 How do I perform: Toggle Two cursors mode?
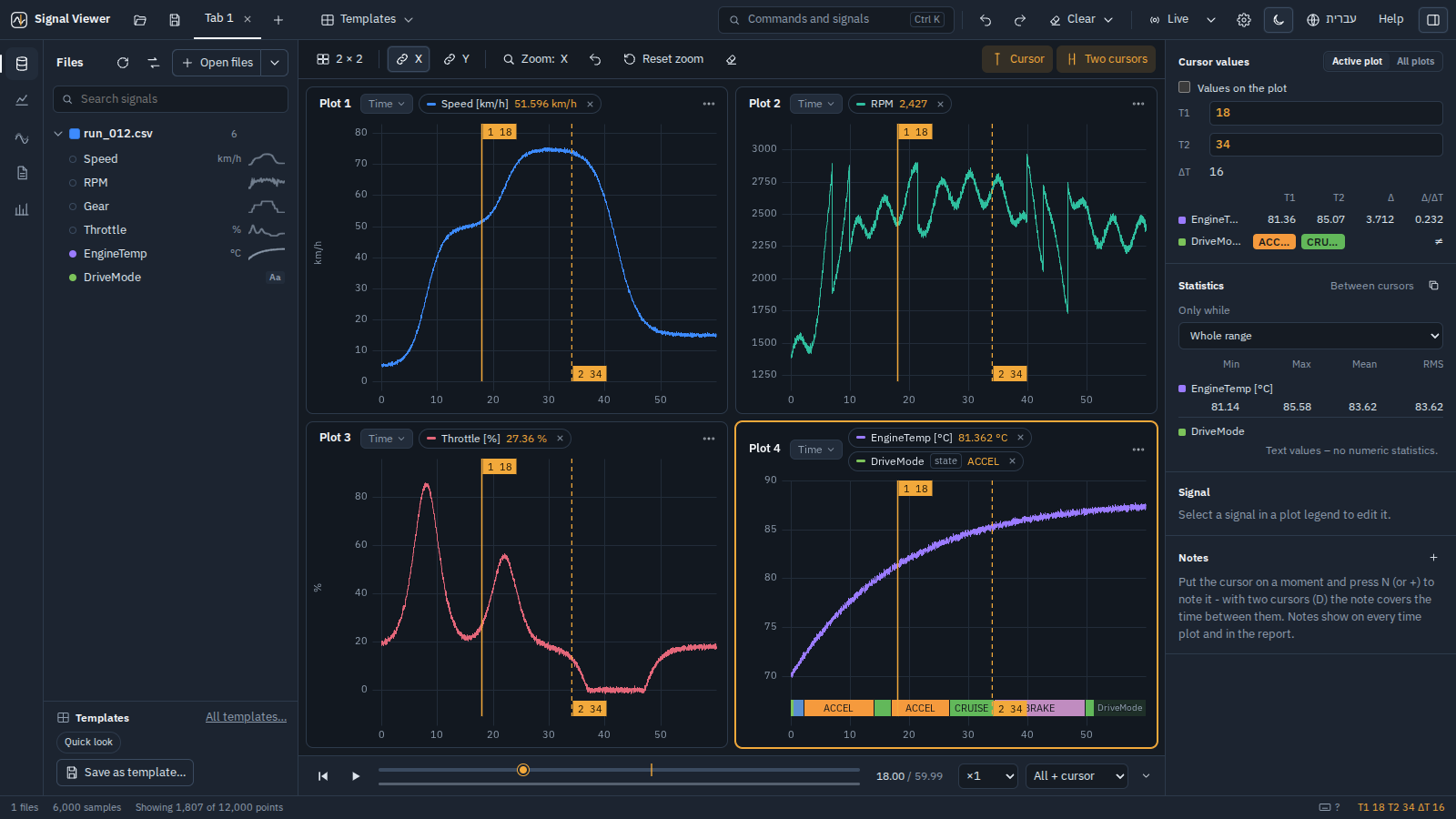click(1106, 59)
